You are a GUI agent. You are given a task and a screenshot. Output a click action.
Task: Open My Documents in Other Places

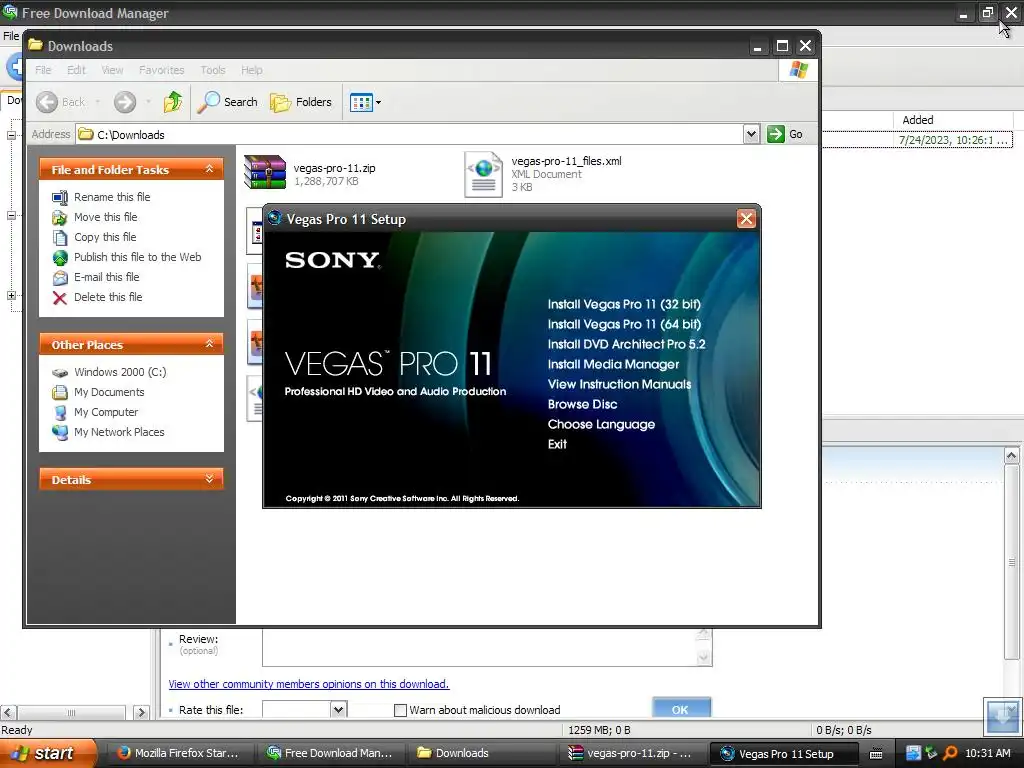pyautogui.click(x=109, y=392)
